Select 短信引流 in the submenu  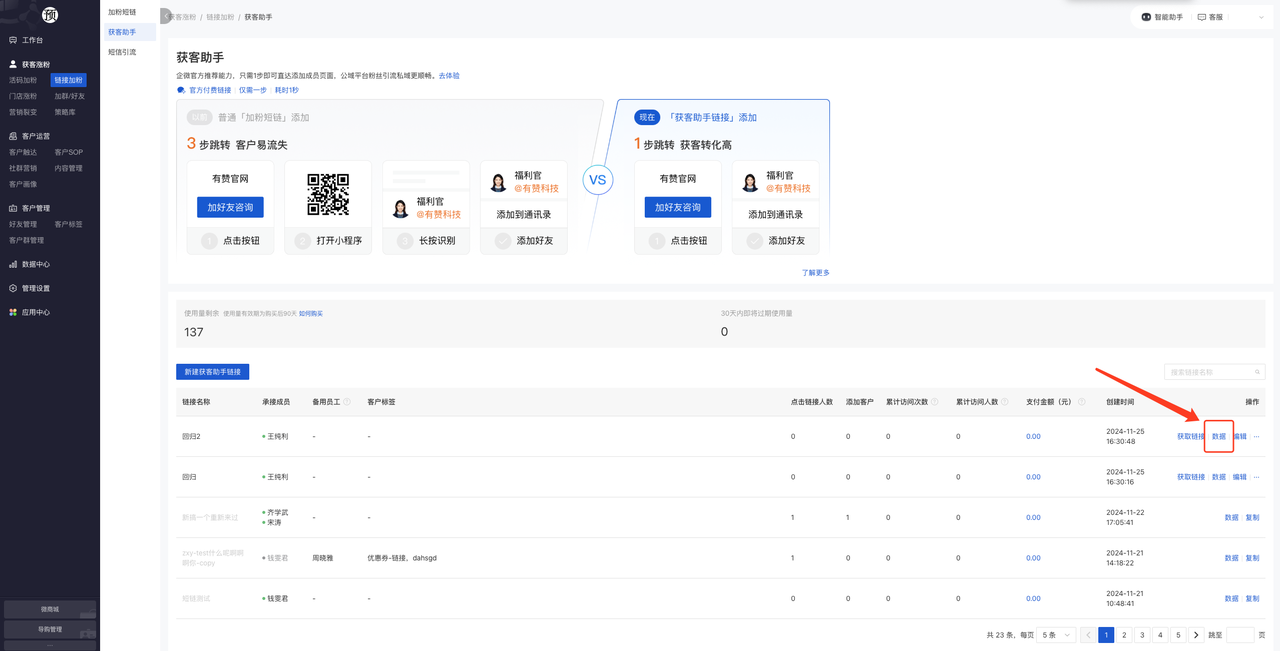tap(122, 52)
